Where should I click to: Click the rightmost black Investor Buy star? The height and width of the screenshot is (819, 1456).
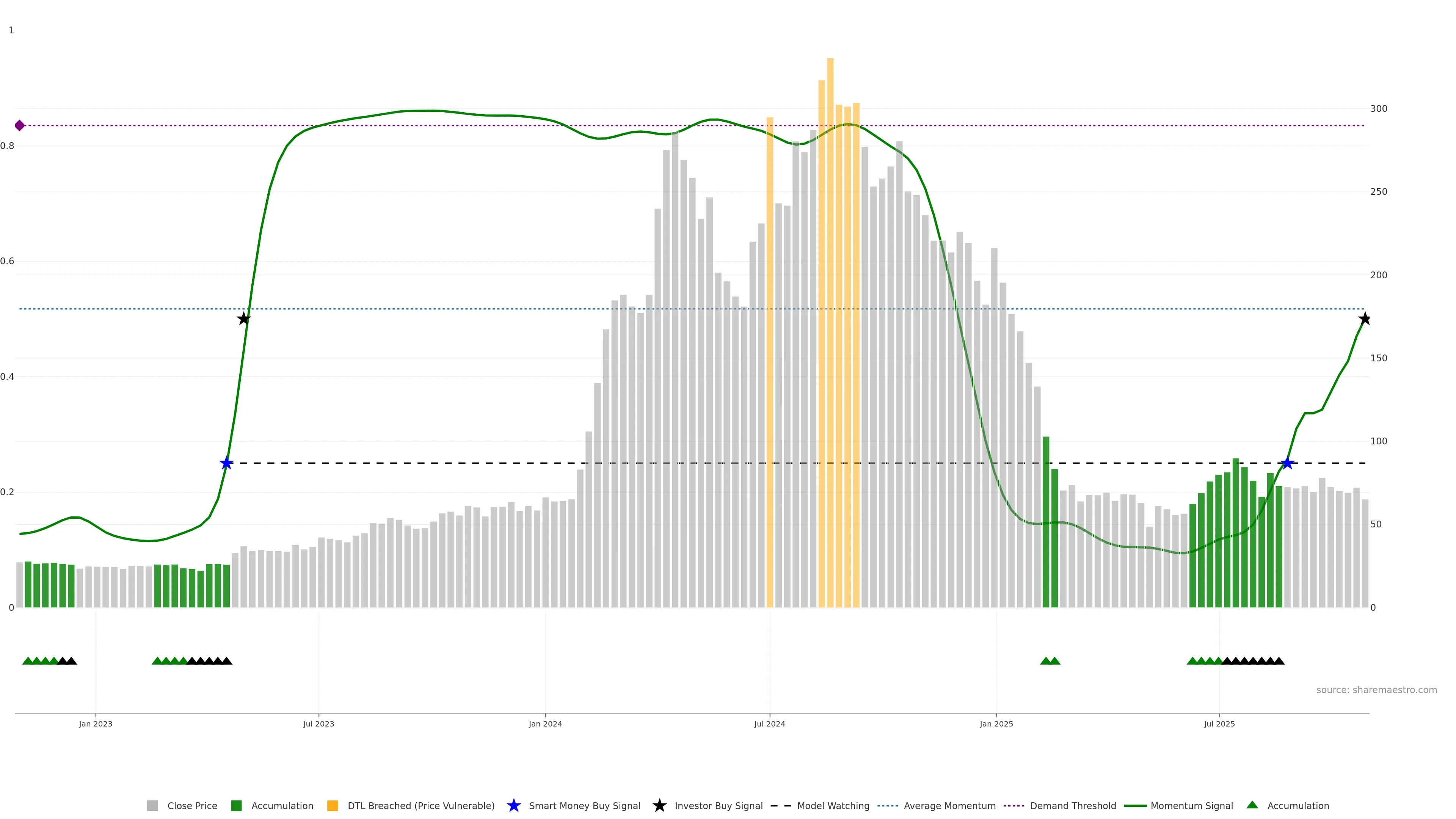(1365, 319)
